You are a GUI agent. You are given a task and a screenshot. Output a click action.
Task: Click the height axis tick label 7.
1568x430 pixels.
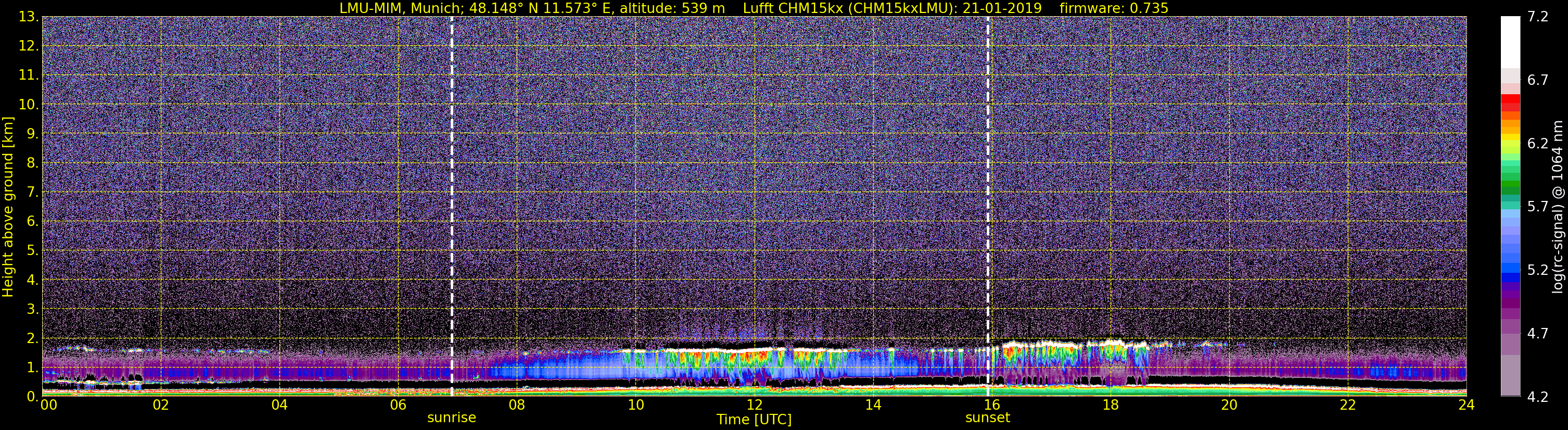point(32,193)
